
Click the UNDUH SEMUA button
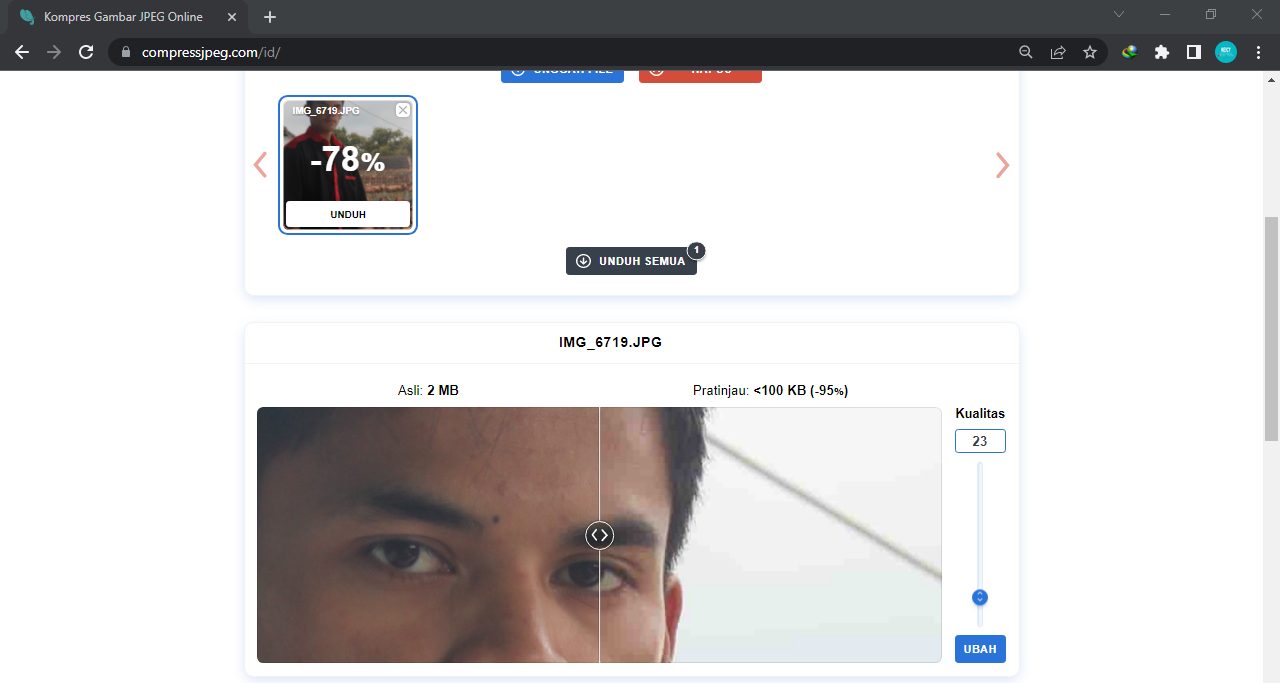point(631,261)
